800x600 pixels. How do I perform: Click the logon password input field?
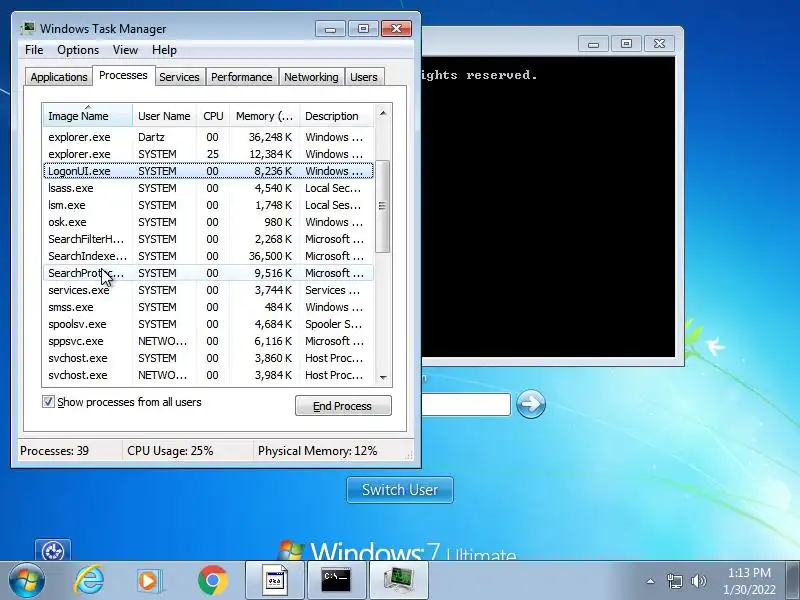[466, 405]
